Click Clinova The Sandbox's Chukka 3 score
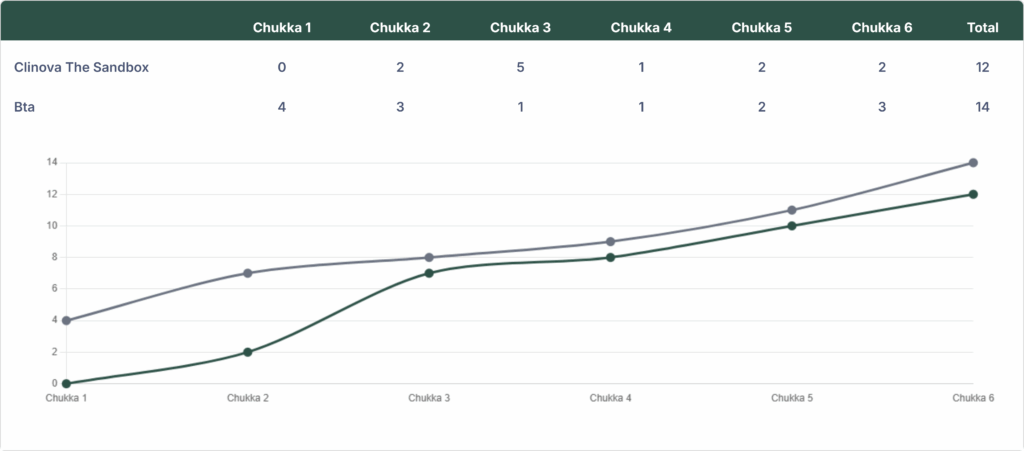Screen dimensions: 1024x451 tap(521, 67)
